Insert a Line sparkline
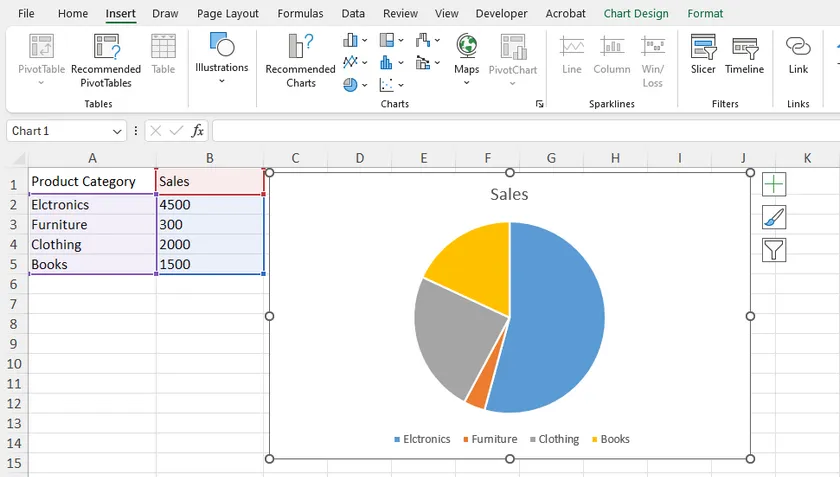This screenshot has height=477, width=840. coord(572,55)
